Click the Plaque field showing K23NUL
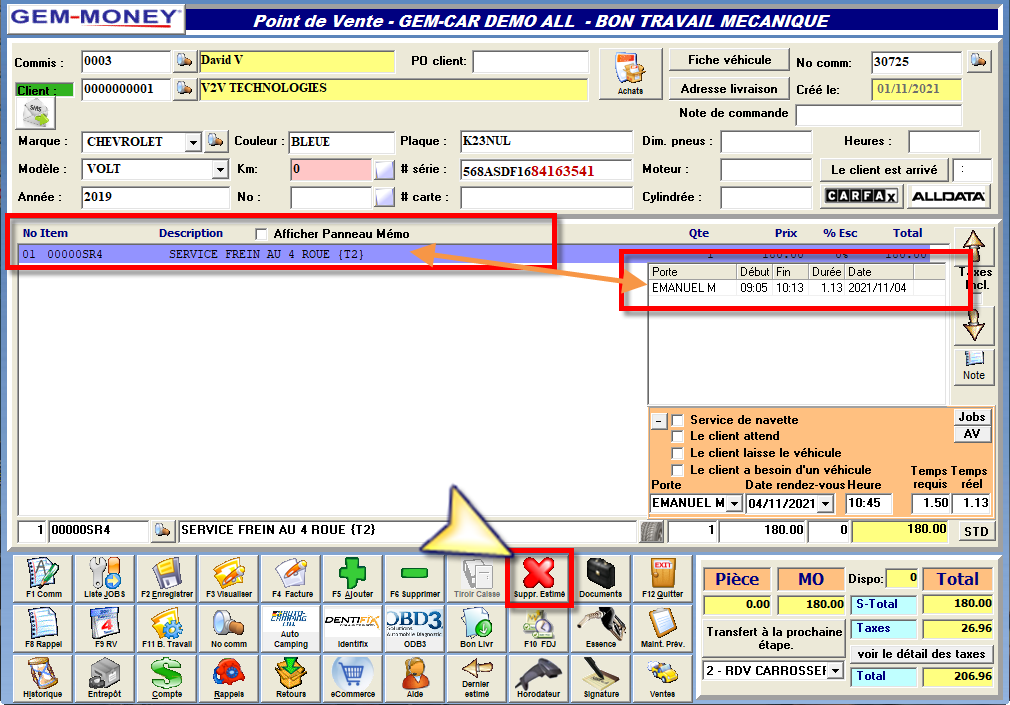The height and width of the screenshot is (705, 1010). (x=546, y=141)
